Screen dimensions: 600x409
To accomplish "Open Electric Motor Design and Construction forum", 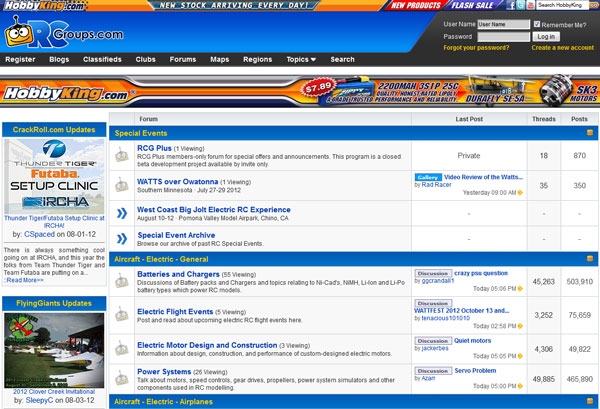I will 207,345.
